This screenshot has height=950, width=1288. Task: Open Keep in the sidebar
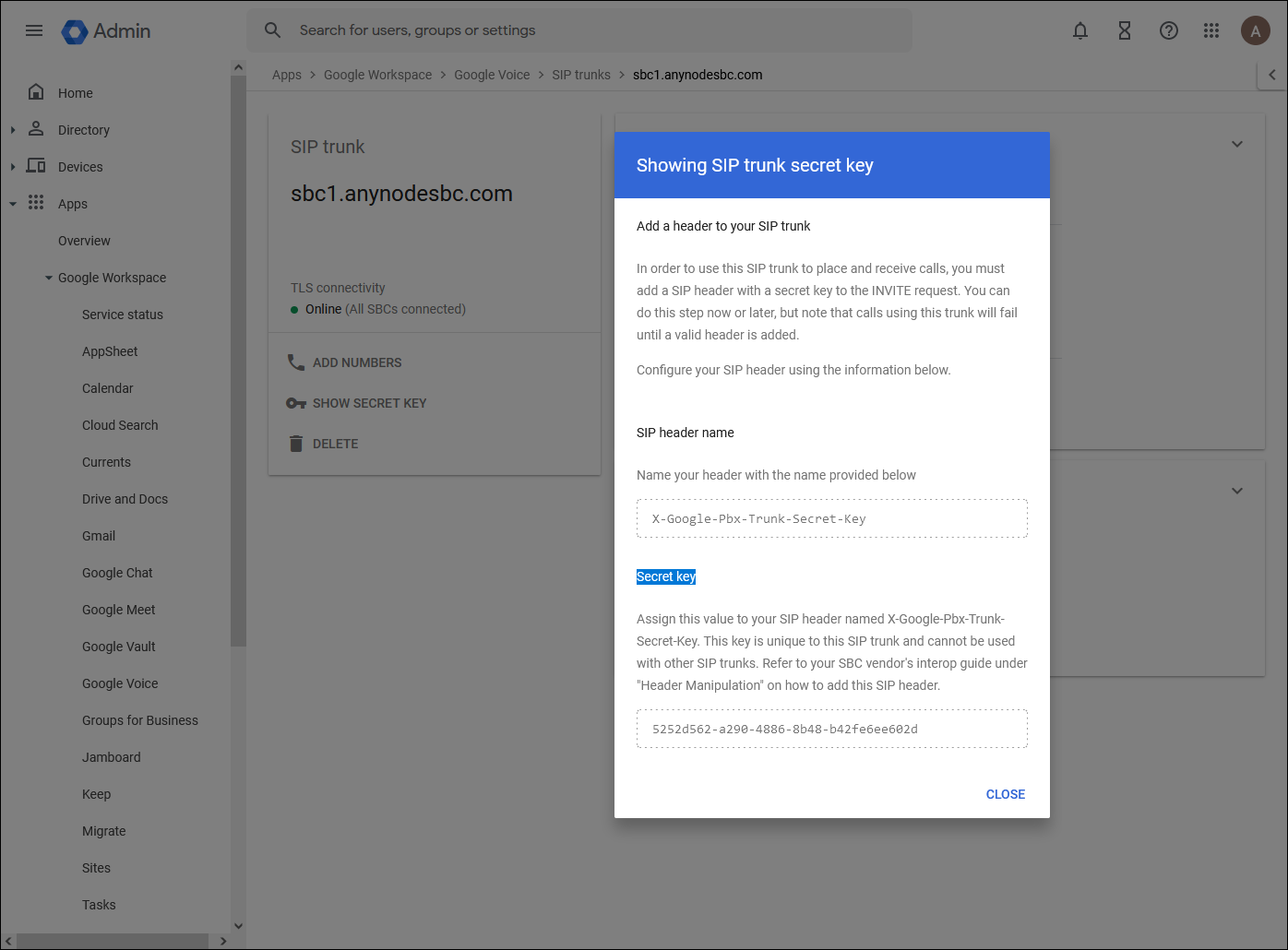[96, 794]
